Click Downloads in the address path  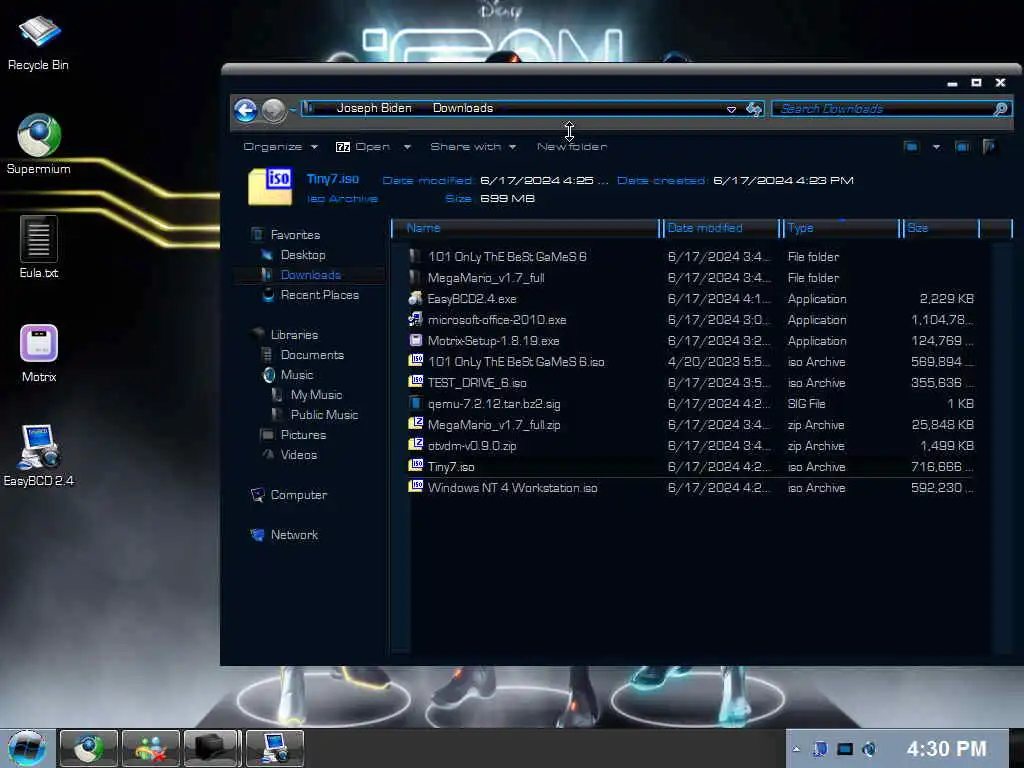coord(462,108)
